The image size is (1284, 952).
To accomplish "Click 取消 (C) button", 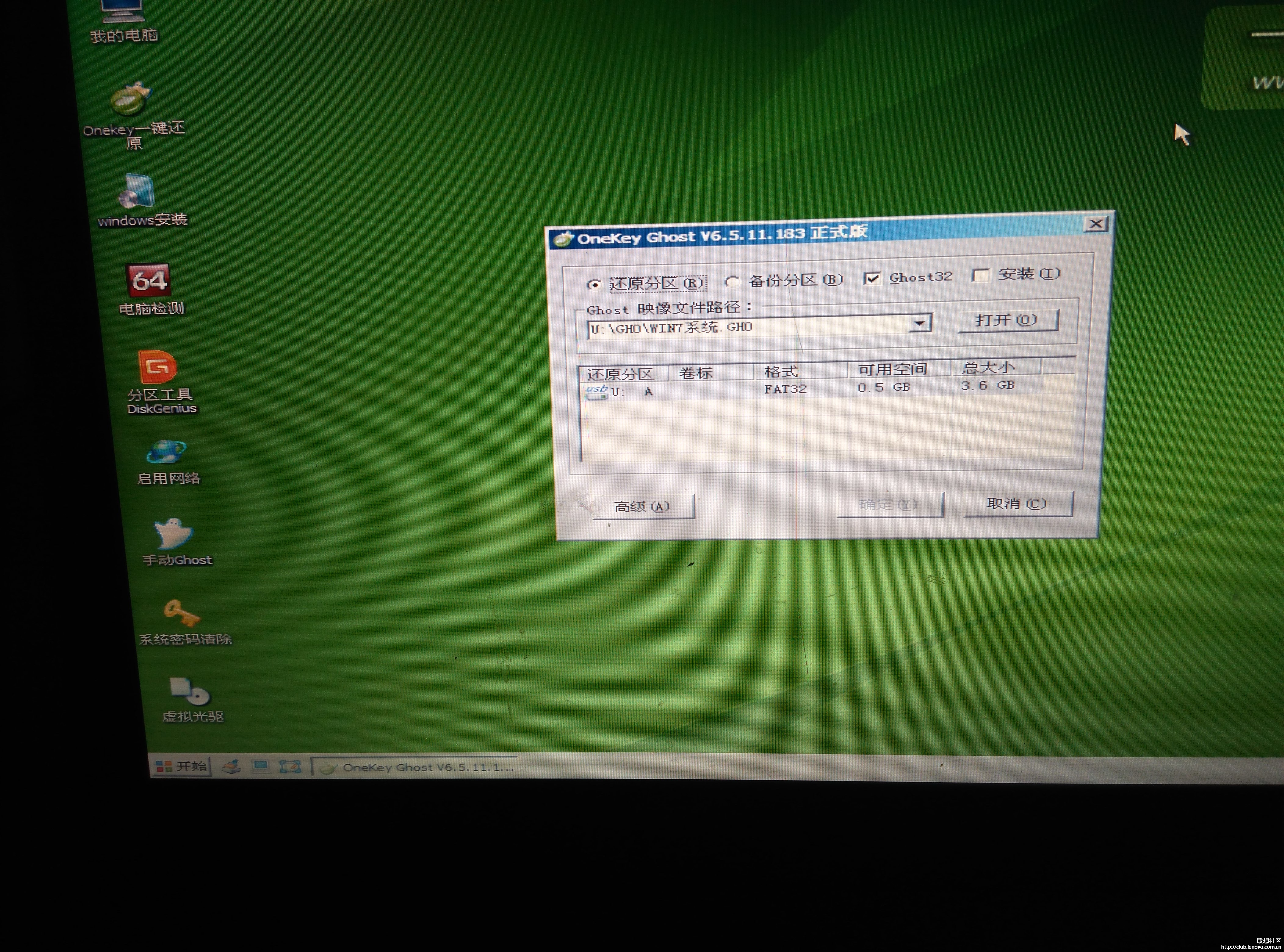I will click(1017, 504).
